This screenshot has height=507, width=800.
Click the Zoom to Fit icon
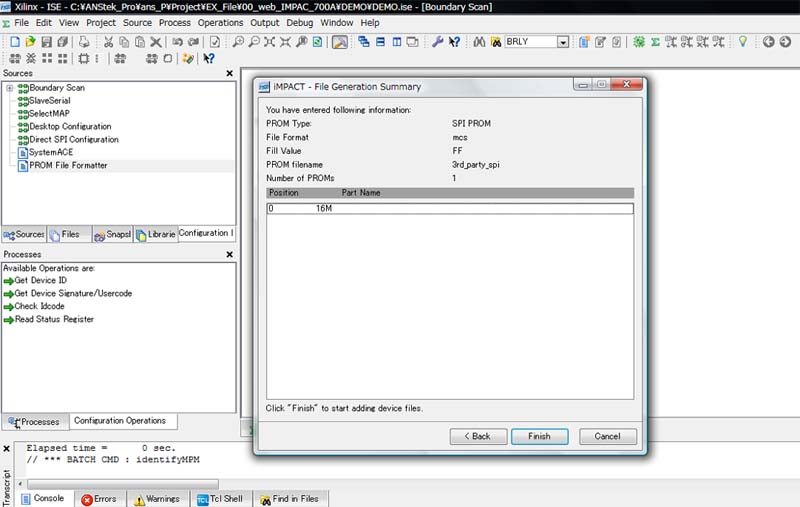coord(269,42)
